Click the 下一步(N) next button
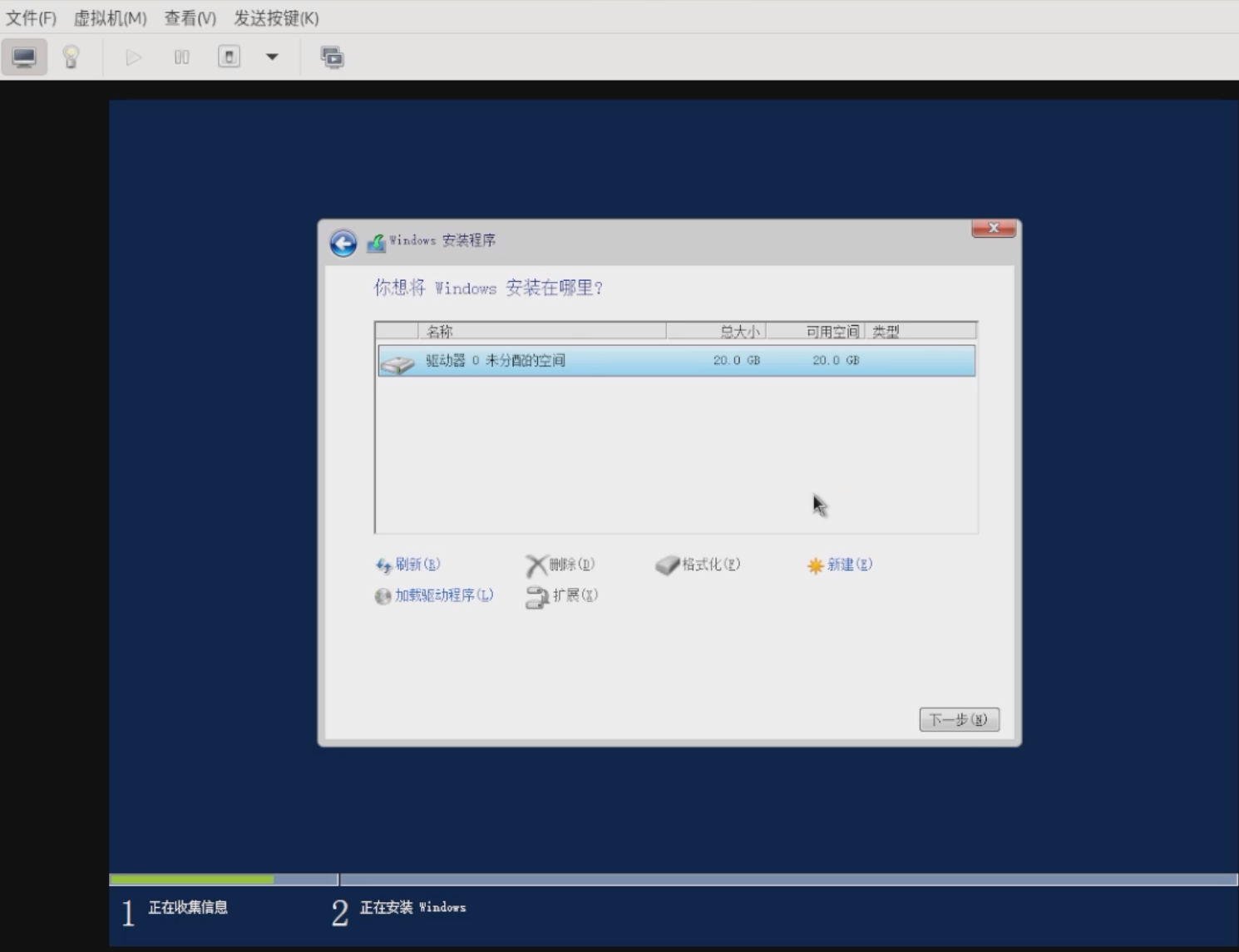The height and width of the screenshot is (952, 1239). pyautogui.click(x=959, y=719)
